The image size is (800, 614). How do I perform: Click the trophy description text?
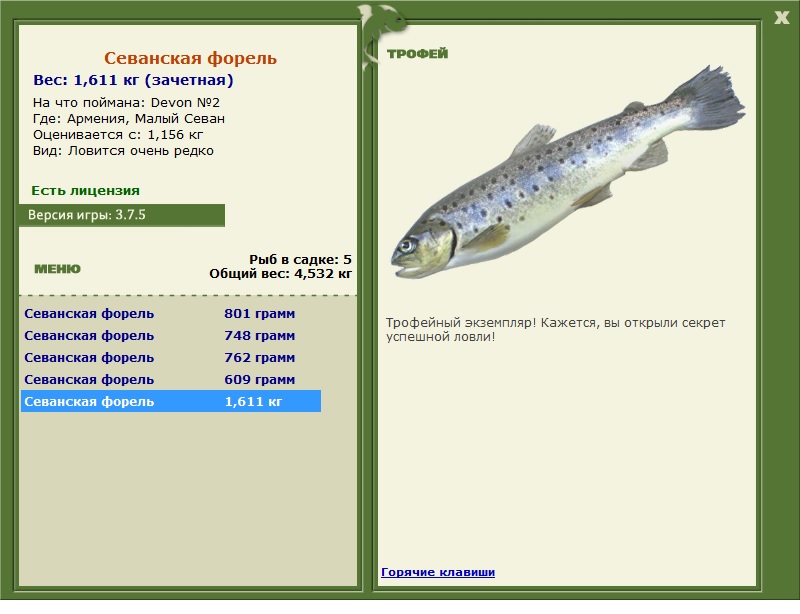coord(555,330)
